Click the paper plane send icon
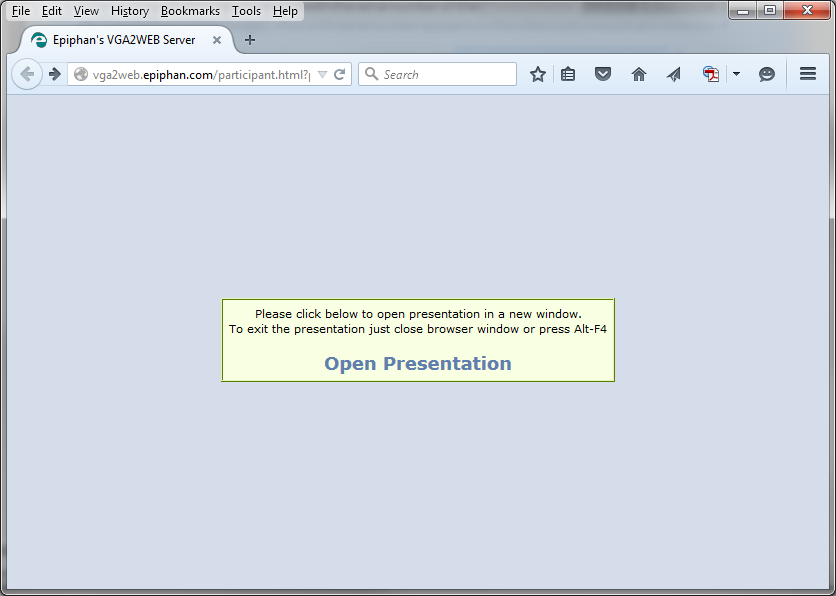This screenshot has height=596, width=836. [674, 74]
